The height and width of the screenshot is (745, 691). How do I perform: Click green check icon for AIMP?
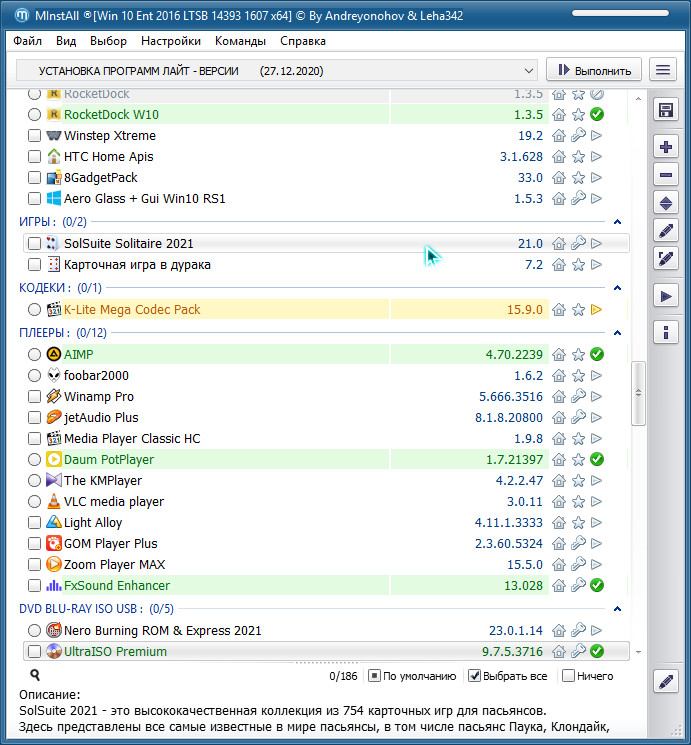596,354
